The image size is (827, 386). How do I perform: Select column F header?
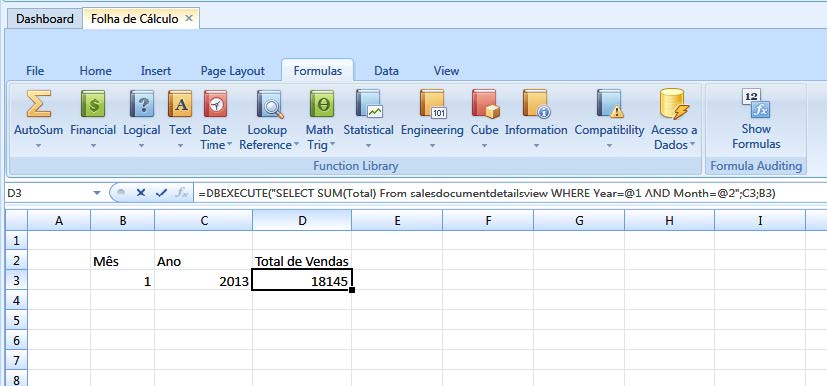pos(488,220)
